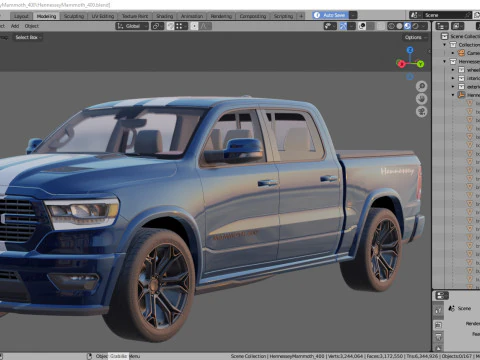480x360 pixels.
Task: Toggle the snap magnet icon
Action: coord(170,26)
